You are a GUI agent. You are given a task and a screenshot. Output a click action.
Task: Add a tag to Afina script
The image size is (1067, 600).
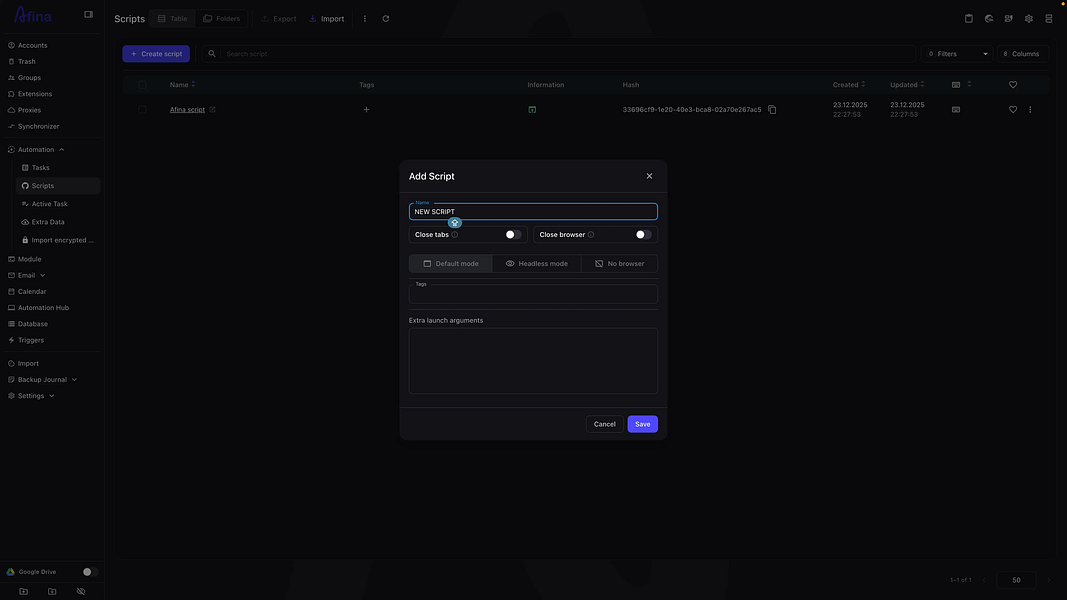pos(366,110)
